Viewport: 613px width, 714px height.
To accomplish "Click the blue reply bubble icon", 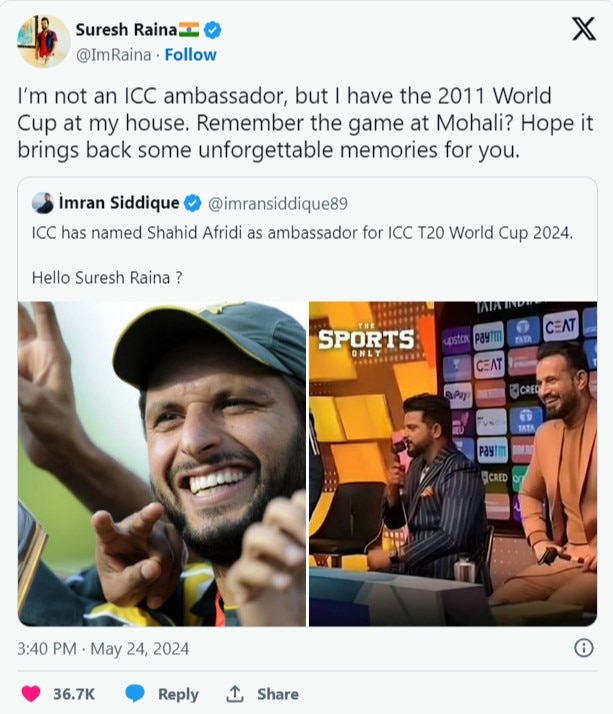I will tap(135, 694).
